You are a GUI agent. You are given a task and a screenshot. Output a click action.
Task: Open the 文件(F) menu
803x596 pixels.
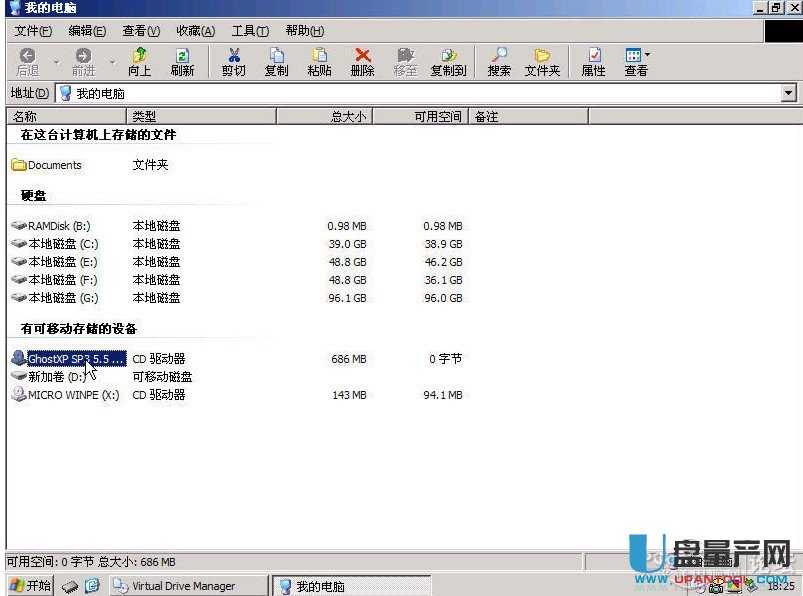pos(33,31)
